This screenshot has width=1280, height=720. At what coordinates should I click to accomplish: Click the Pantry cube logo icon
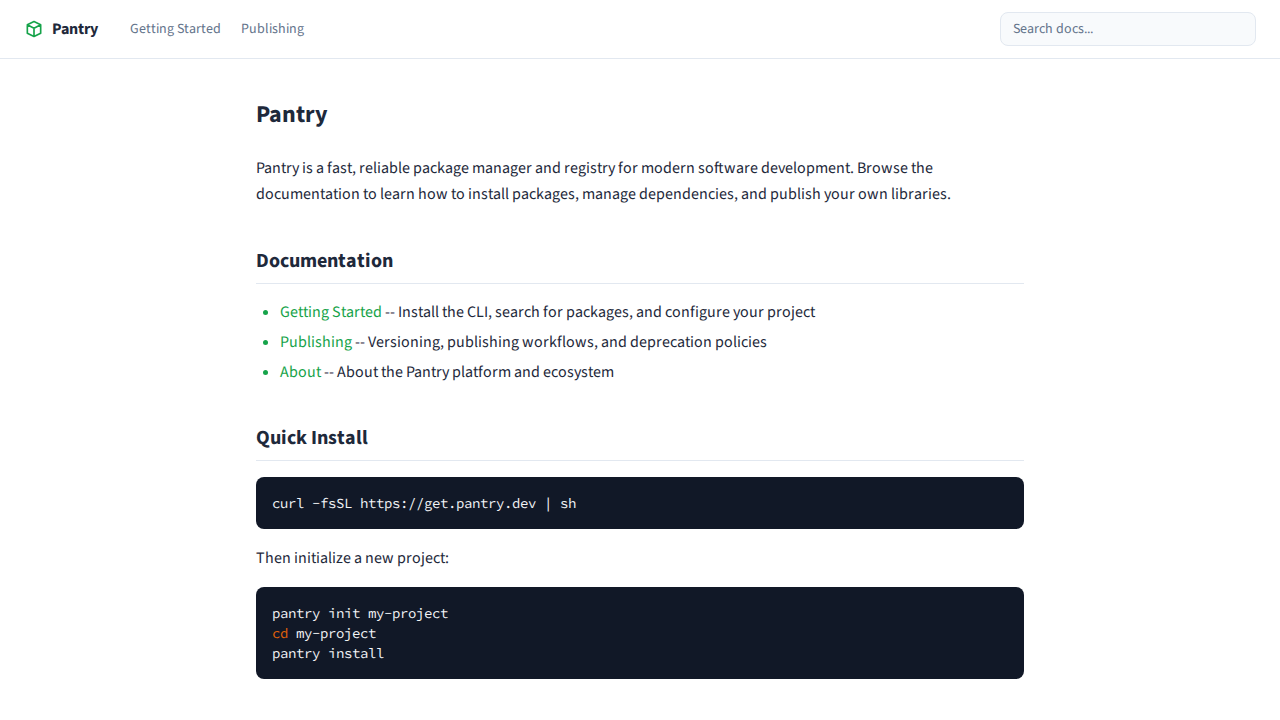(x=34, y=29)
